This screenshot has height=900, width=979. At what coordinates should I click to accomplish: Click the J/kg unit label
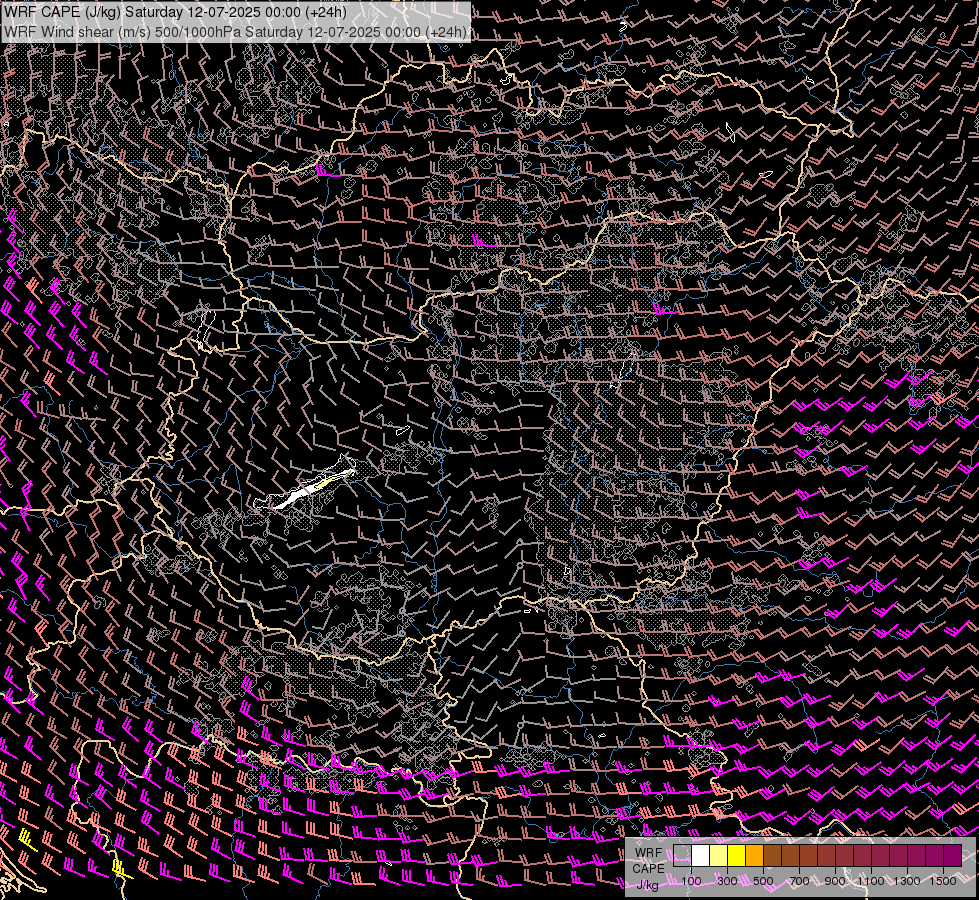[x=647, y=884]
